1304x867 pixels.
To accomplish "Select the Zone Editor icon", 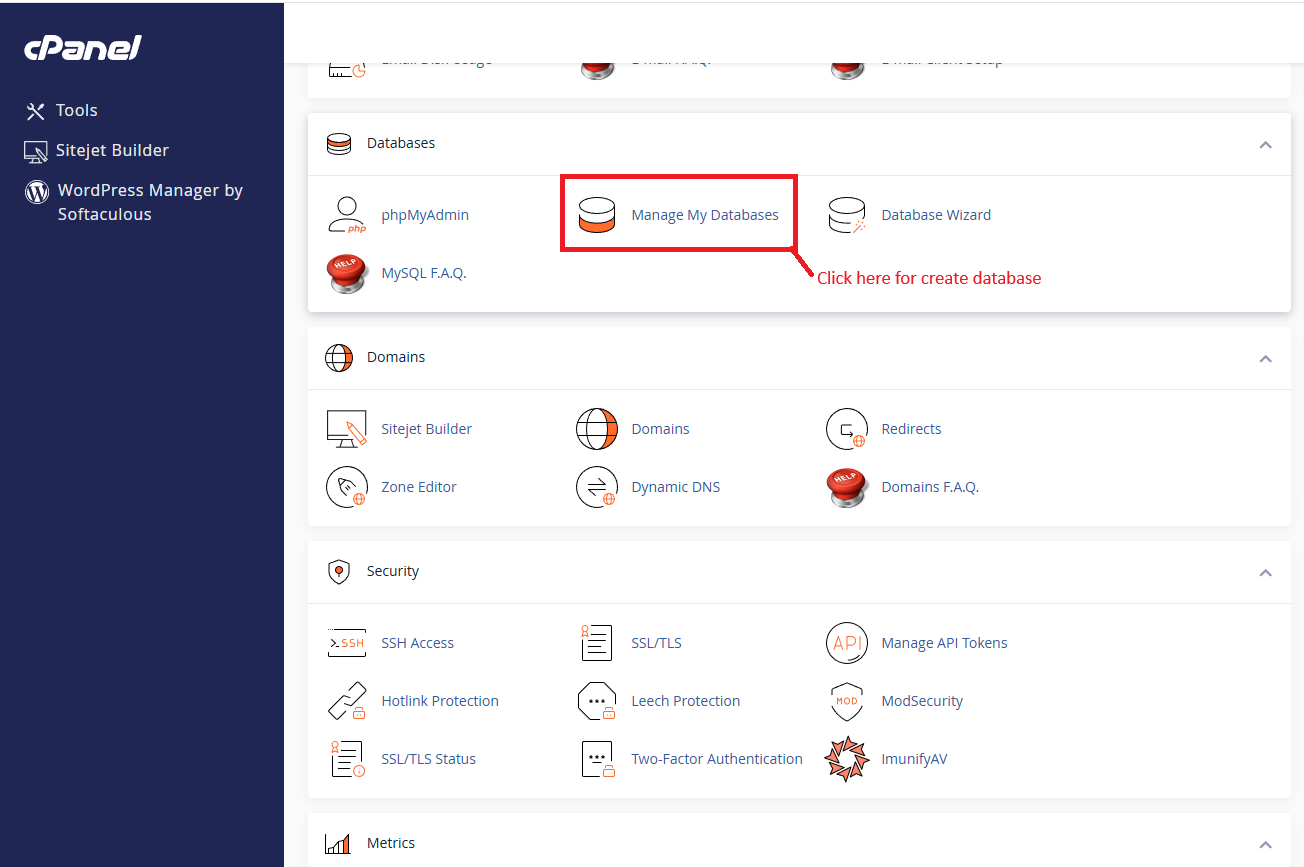I will (347, 487).
